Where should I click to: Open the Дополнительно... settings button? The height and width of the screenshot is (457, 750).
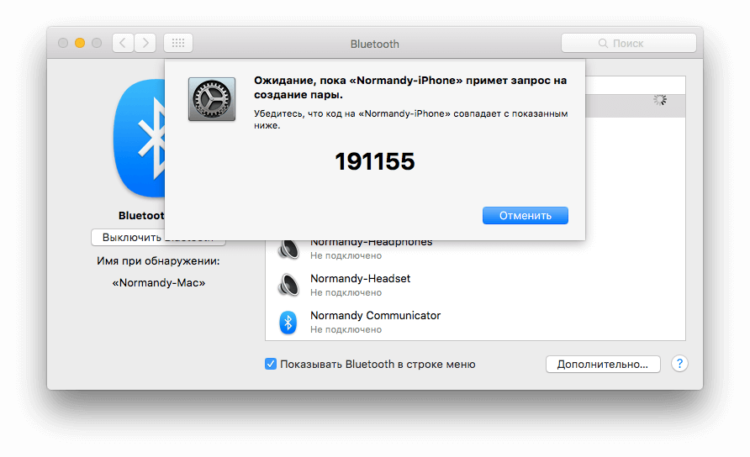[603, 364]
